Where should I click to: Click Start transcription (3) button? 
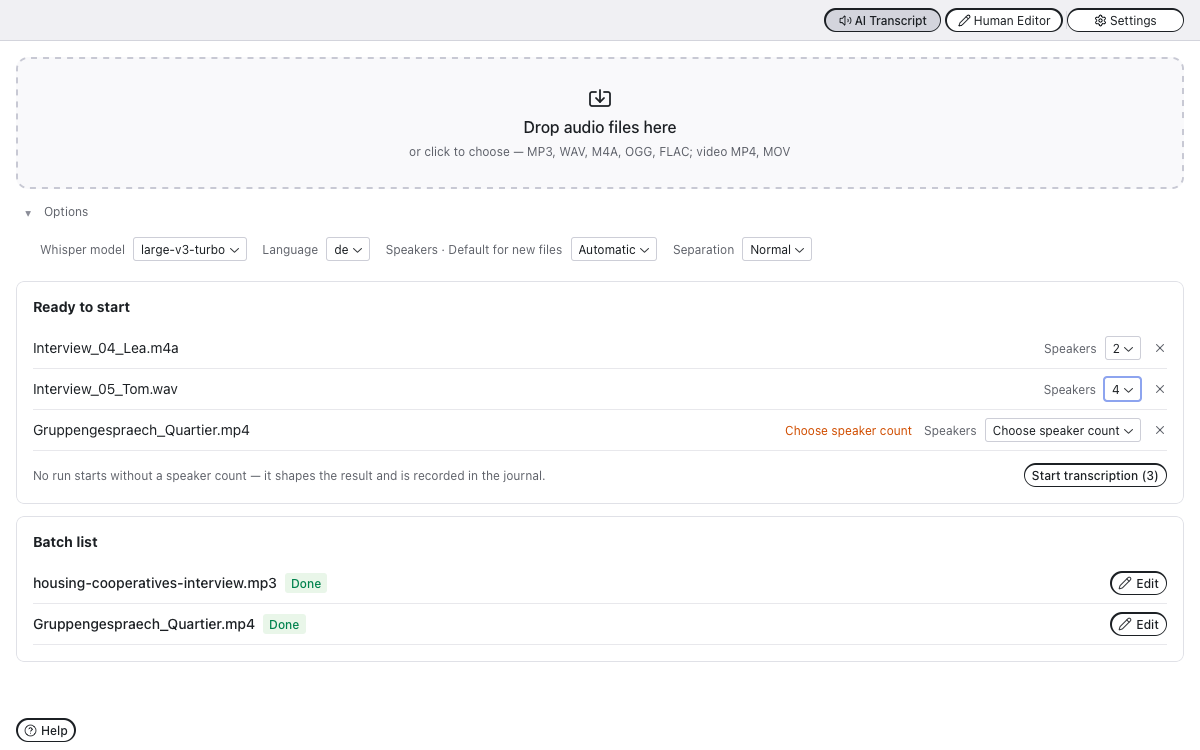pos(1095,475)
